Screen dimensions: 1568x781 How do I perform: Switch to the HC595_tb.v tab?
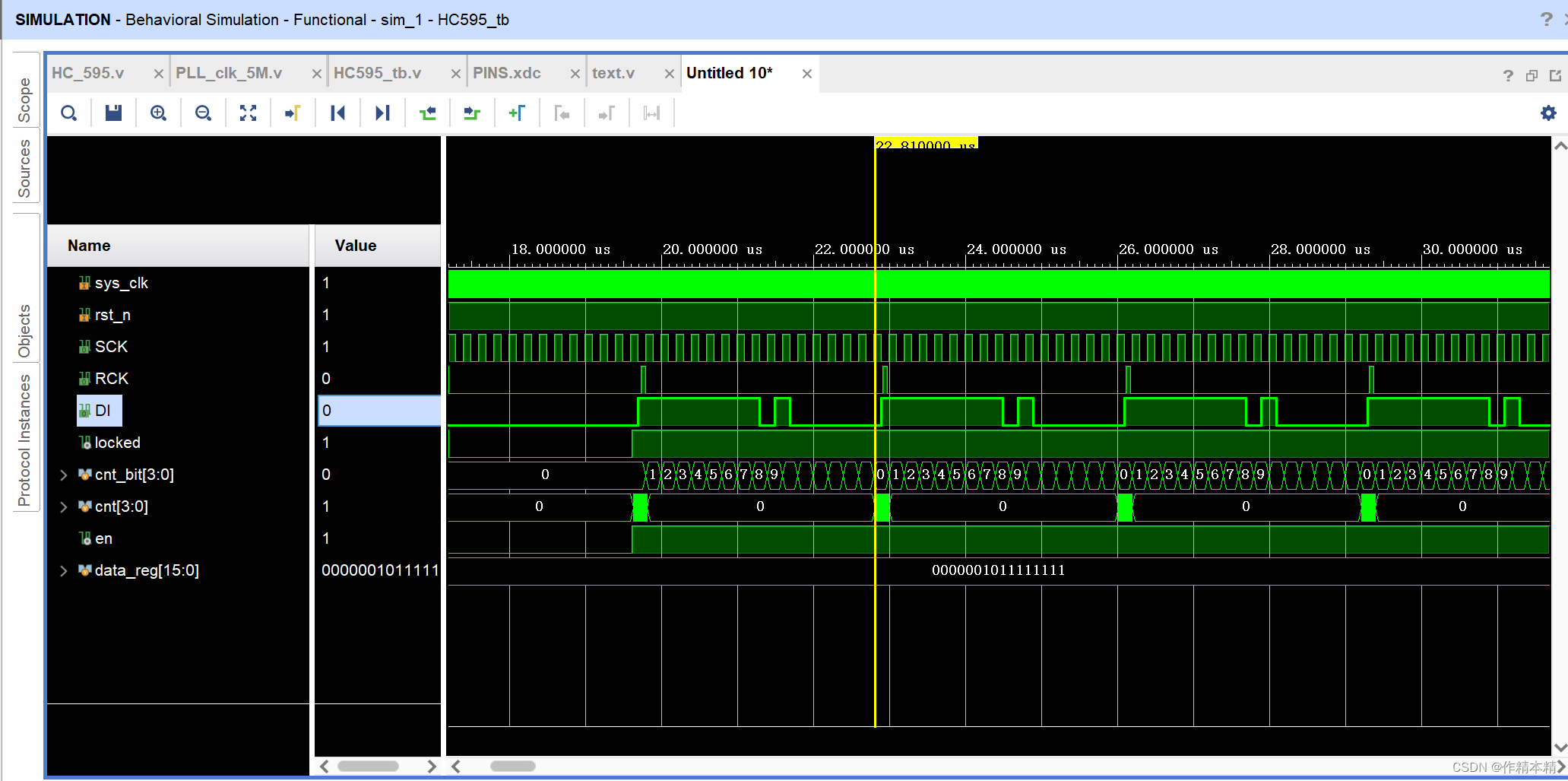click(376, 72)
